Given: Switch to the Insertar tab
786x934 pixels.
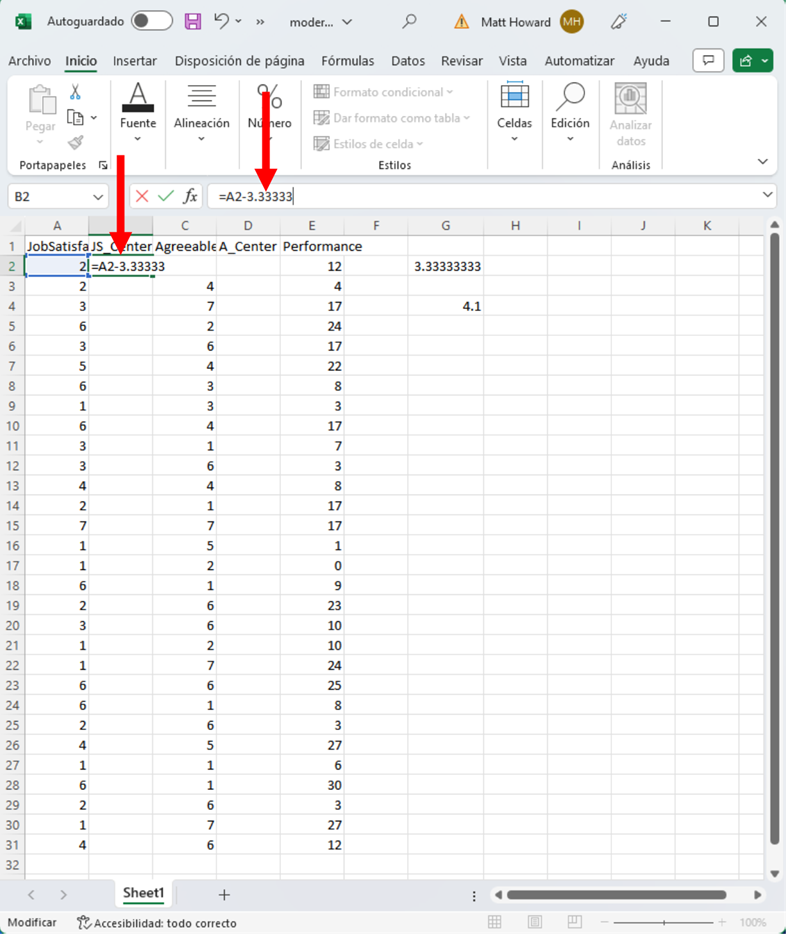Looking at the screenshot, I should tap(135, 61).
